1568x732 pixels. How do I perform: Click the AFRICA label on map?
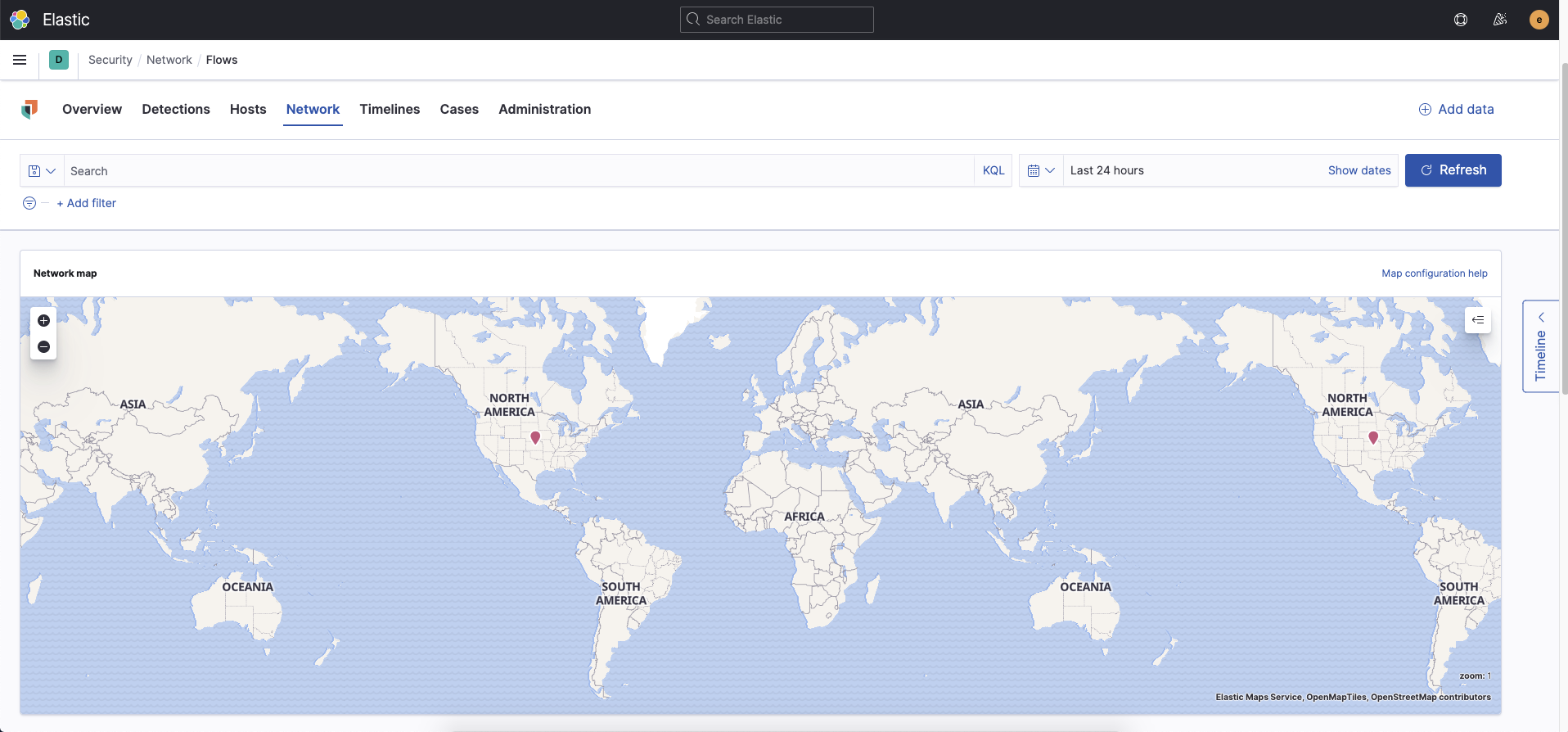click(804, 517)
